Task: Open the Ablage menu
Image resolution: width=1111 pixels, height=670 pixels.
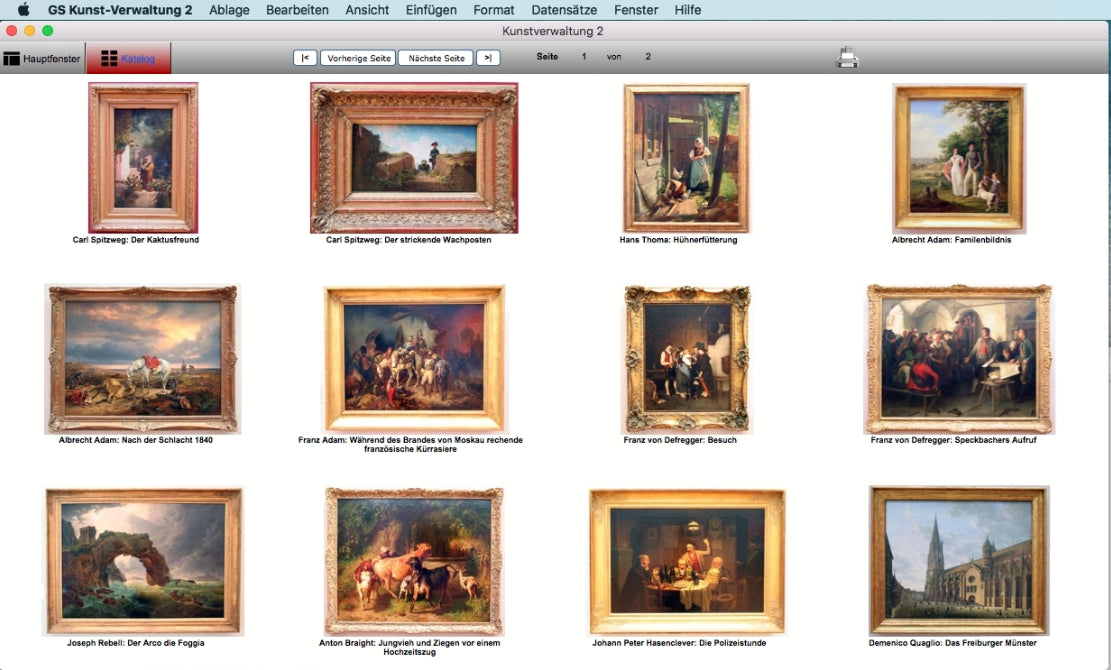Action: 230,10
